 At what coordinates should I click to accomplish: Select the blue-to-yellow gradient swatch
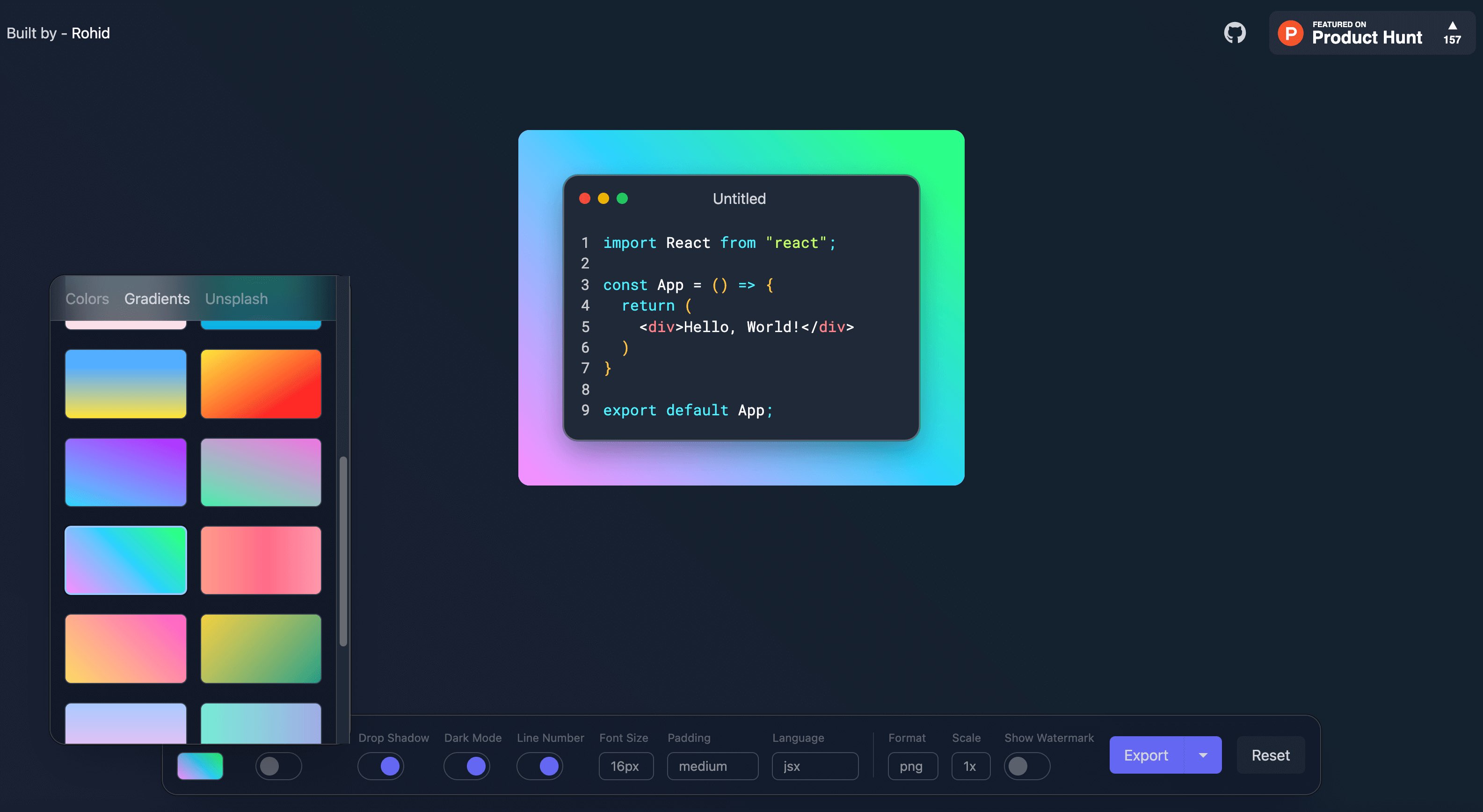pos(125,384)
